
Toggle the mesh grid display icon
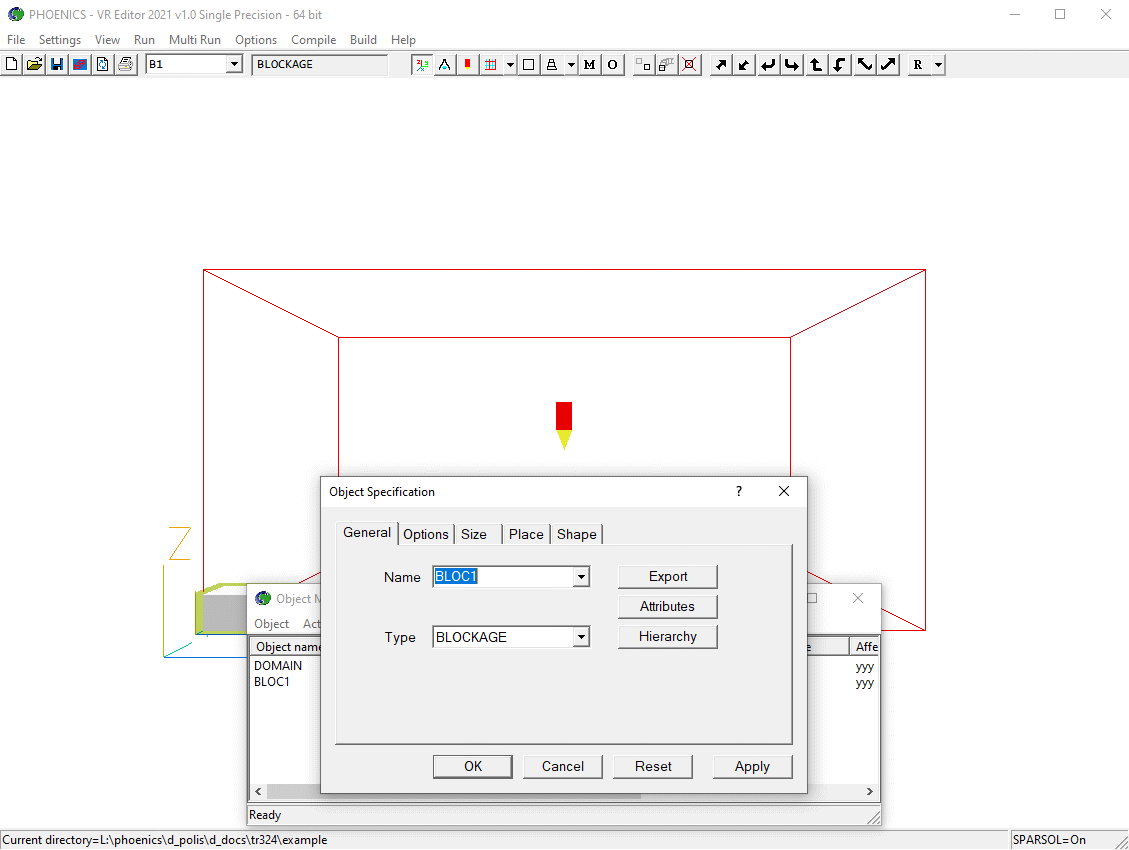[x=490, y=65]
